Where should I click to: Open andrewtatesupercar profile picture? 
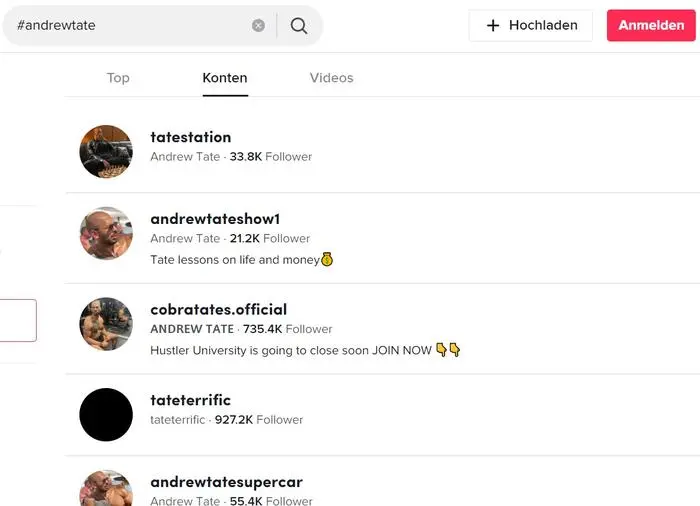point(106,488)
